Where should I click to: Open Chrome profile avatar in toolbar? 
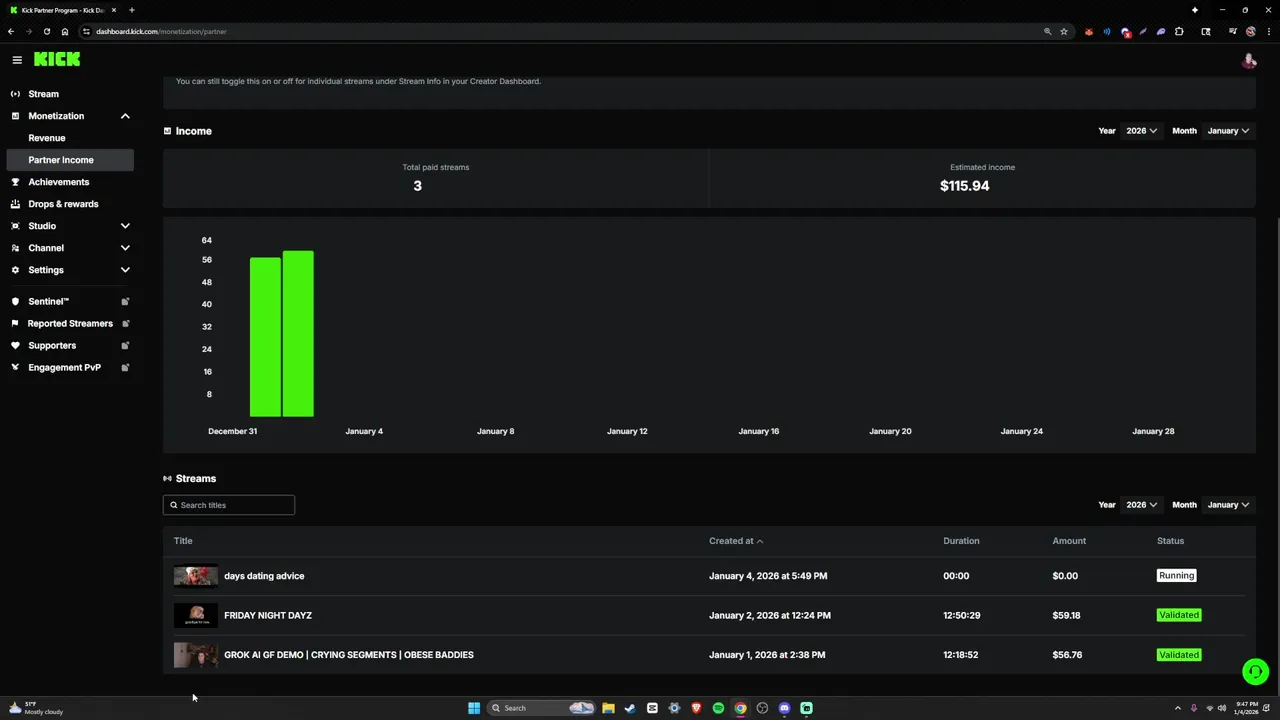[x=1251, y=31]
